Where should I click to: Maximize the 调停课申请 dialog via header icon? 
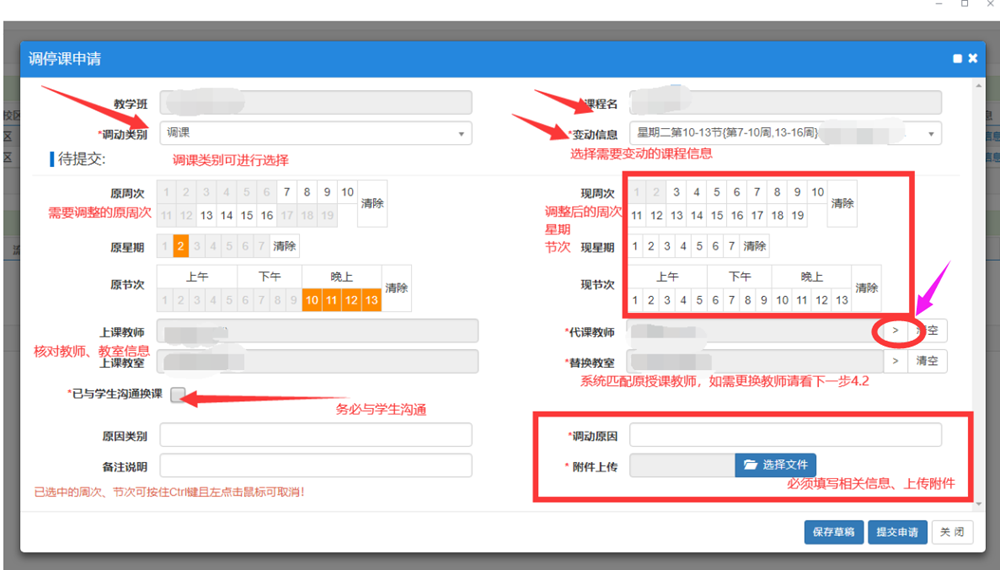click(x=957, y=59)
